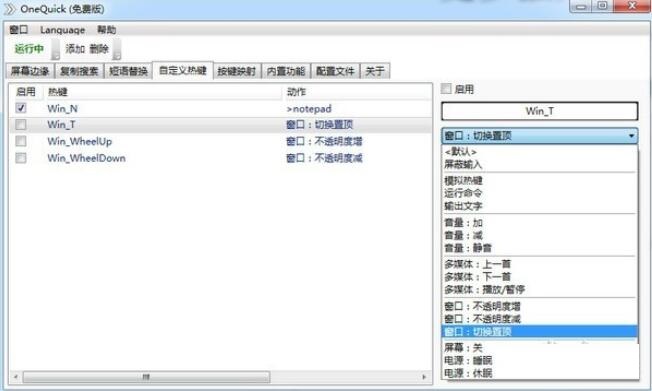Choose 输出文字 from the action list
This screenshot has height=391, width=652.
[539, 206]
